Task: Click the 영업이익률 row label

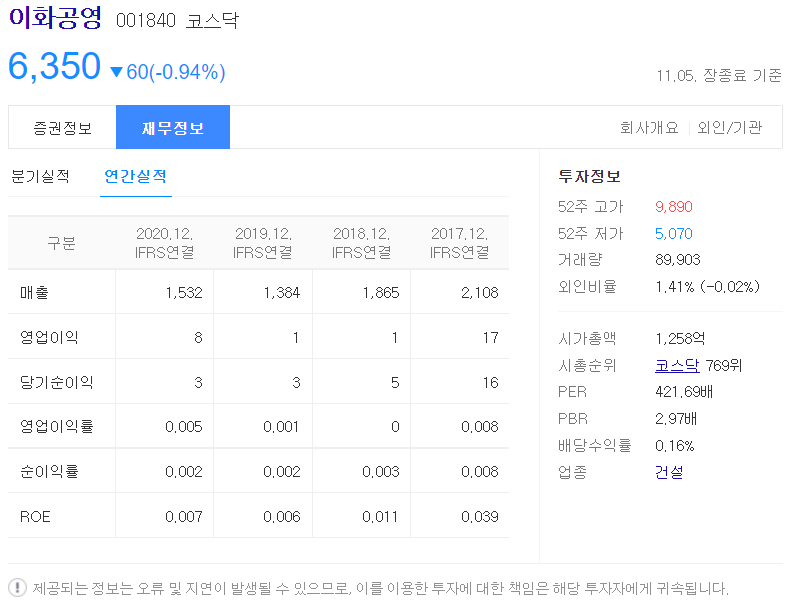Action: [56, 427]
